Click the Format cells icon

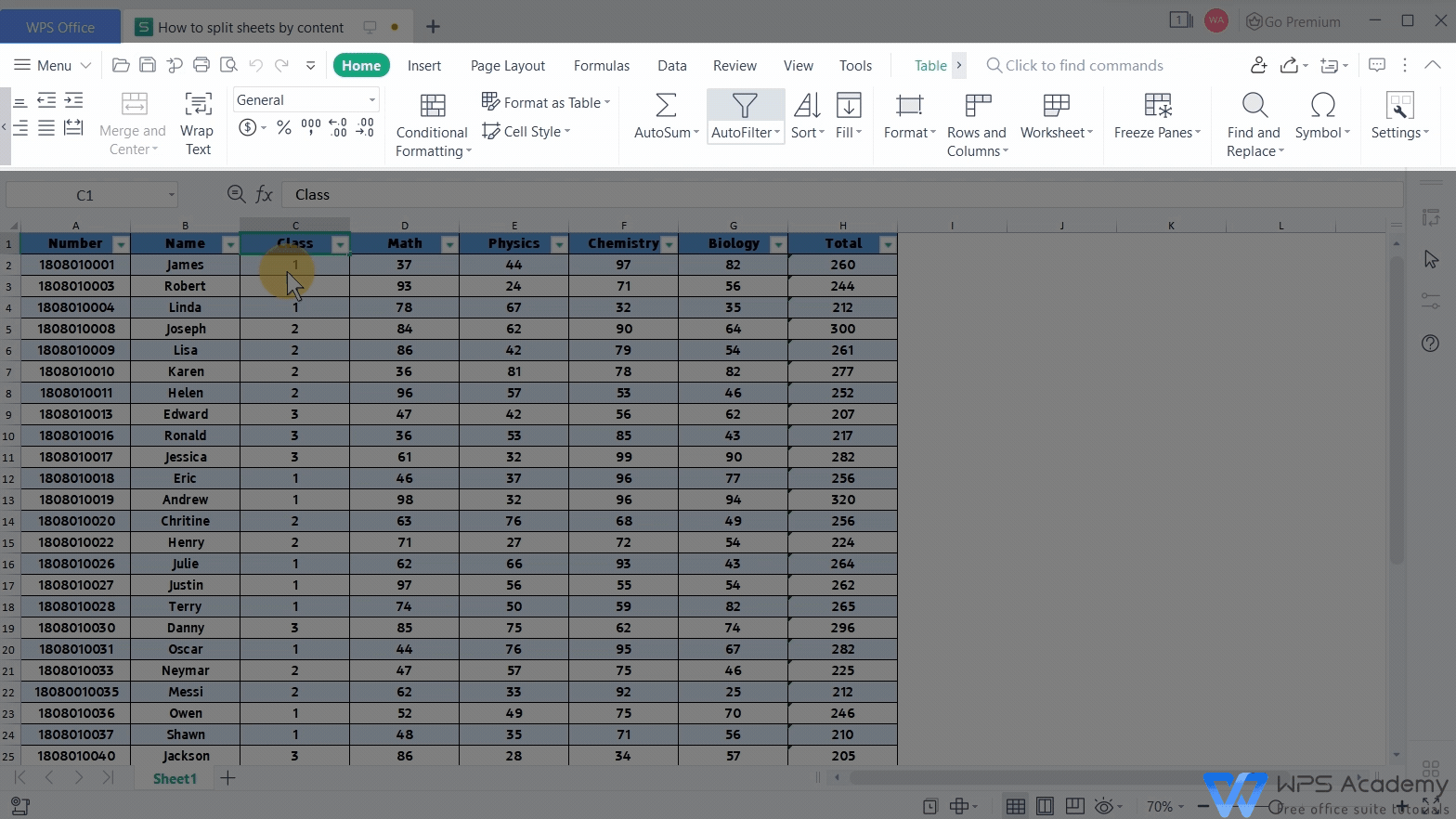909,105
